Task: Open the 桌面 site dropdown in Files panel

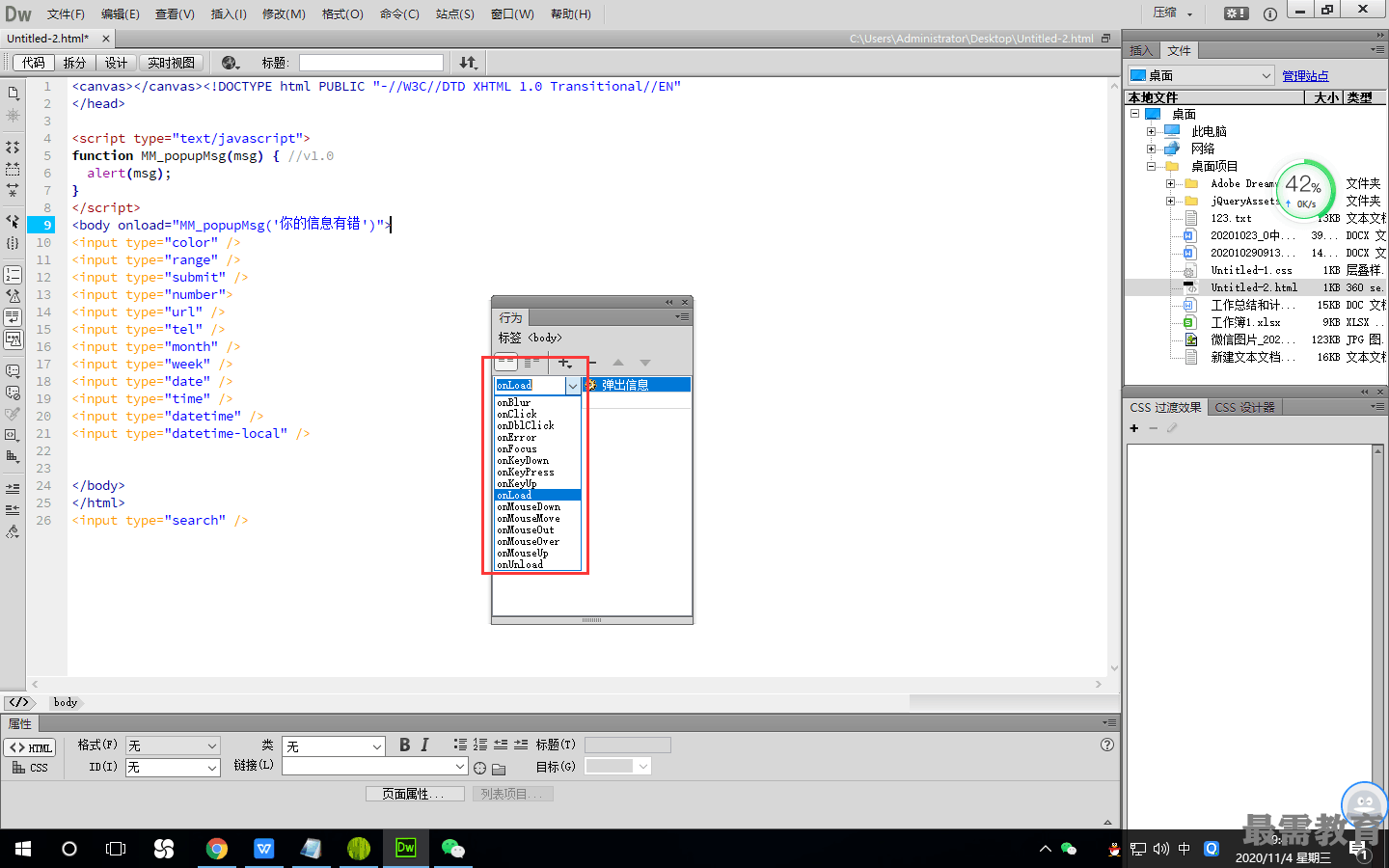Action: click(x=1200, y=75)
